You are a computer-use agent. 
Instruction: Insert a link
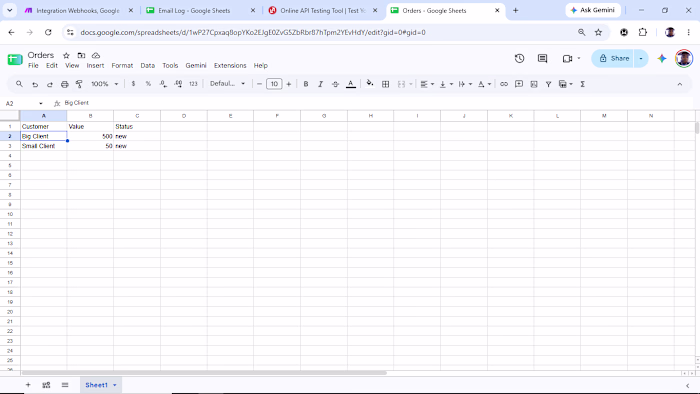pyautogui.click(x=504, y=84)
